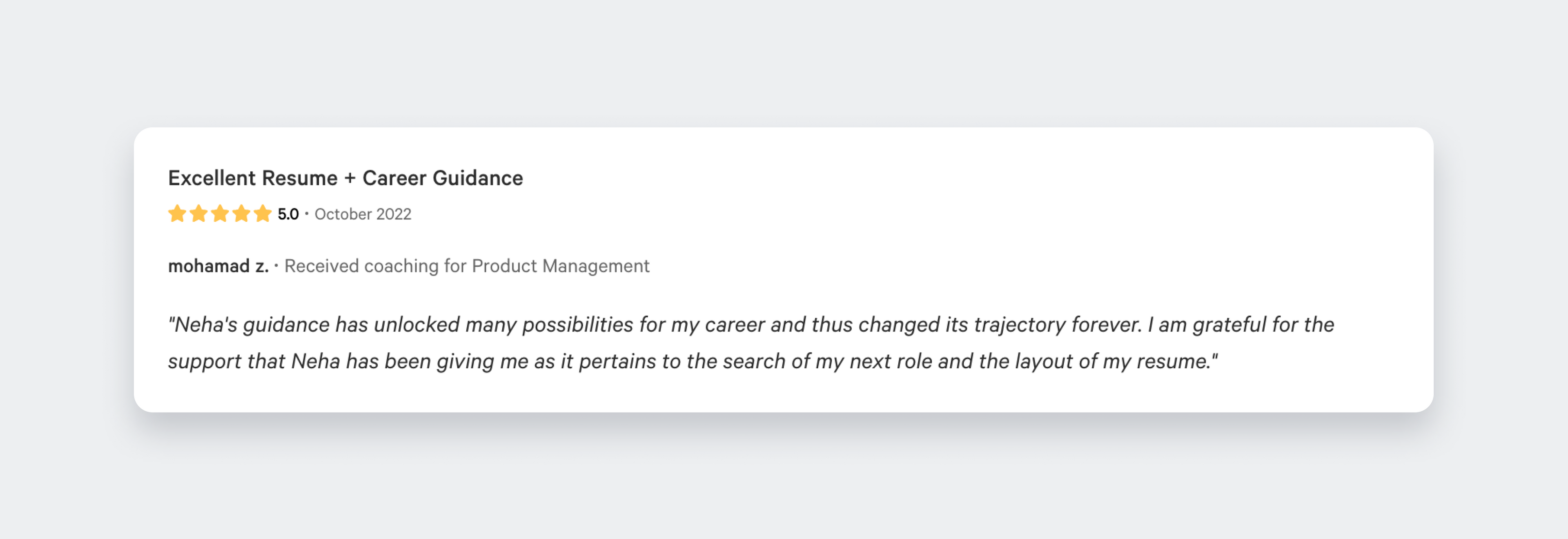Click the October 2022 review date
The height and width of the screenshot is (539, 1568).
(x=363, y=214)
